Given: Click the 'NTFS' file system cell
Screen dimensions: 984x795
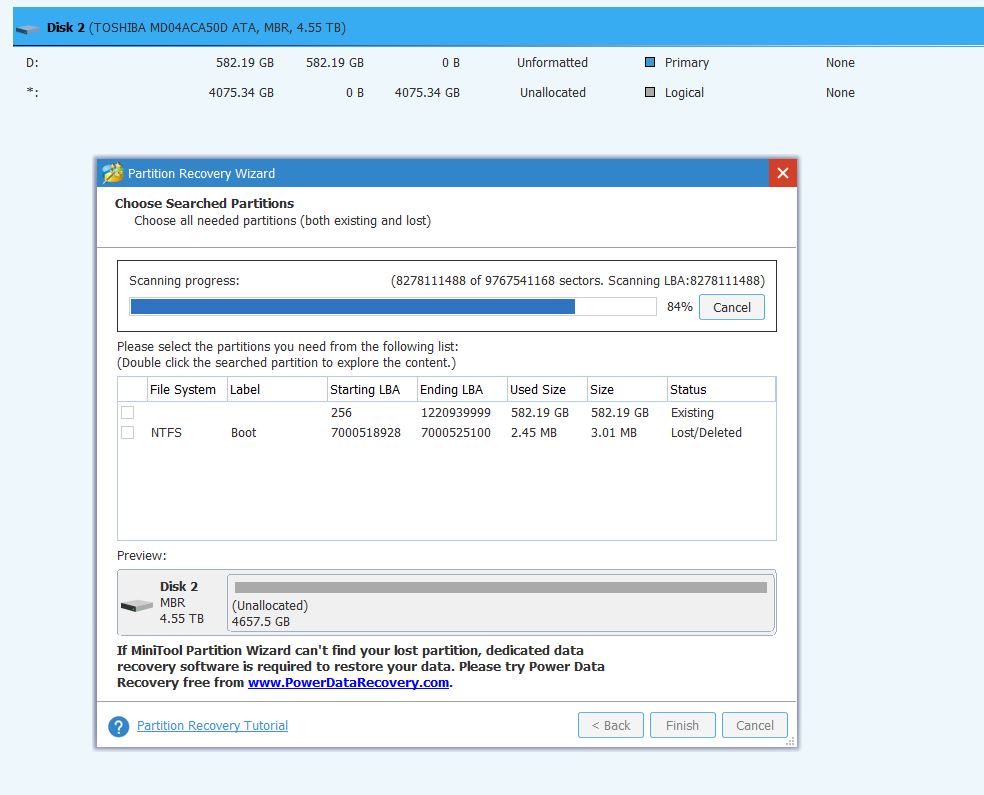Looking at the screenshot, I should coord(166,432).
